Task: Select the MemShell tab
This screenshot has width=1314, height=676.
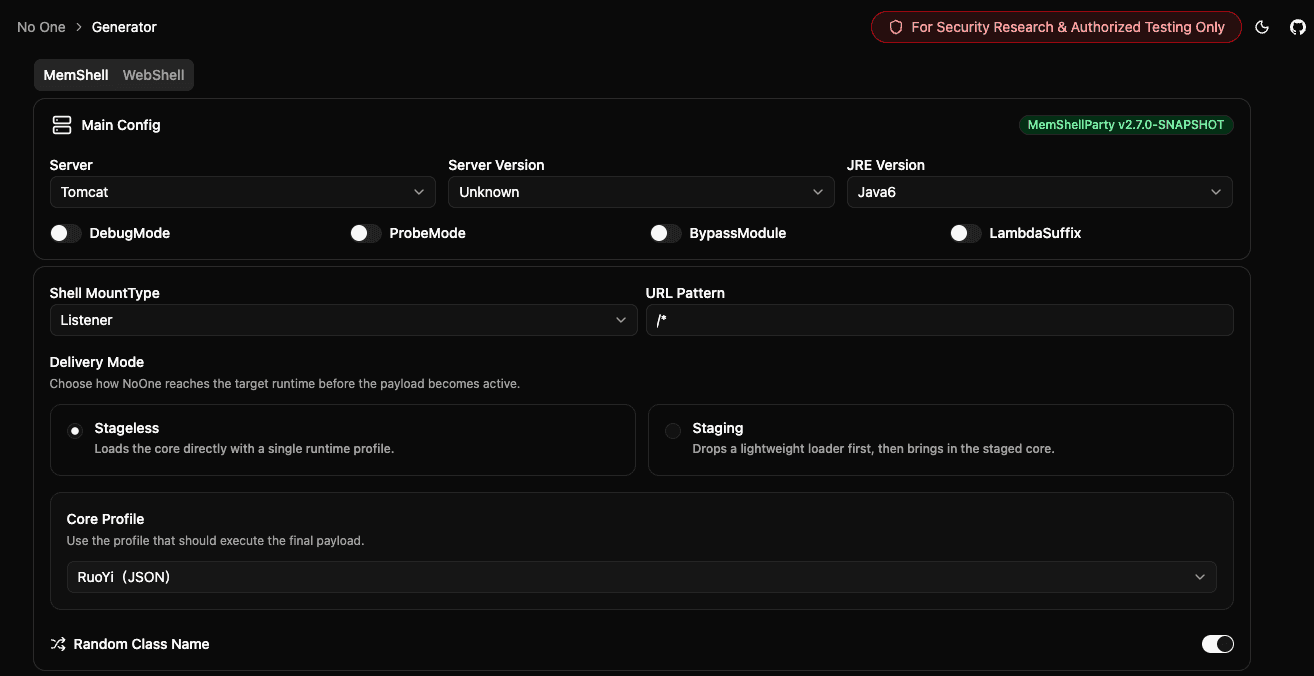Action: click(76, 75)
